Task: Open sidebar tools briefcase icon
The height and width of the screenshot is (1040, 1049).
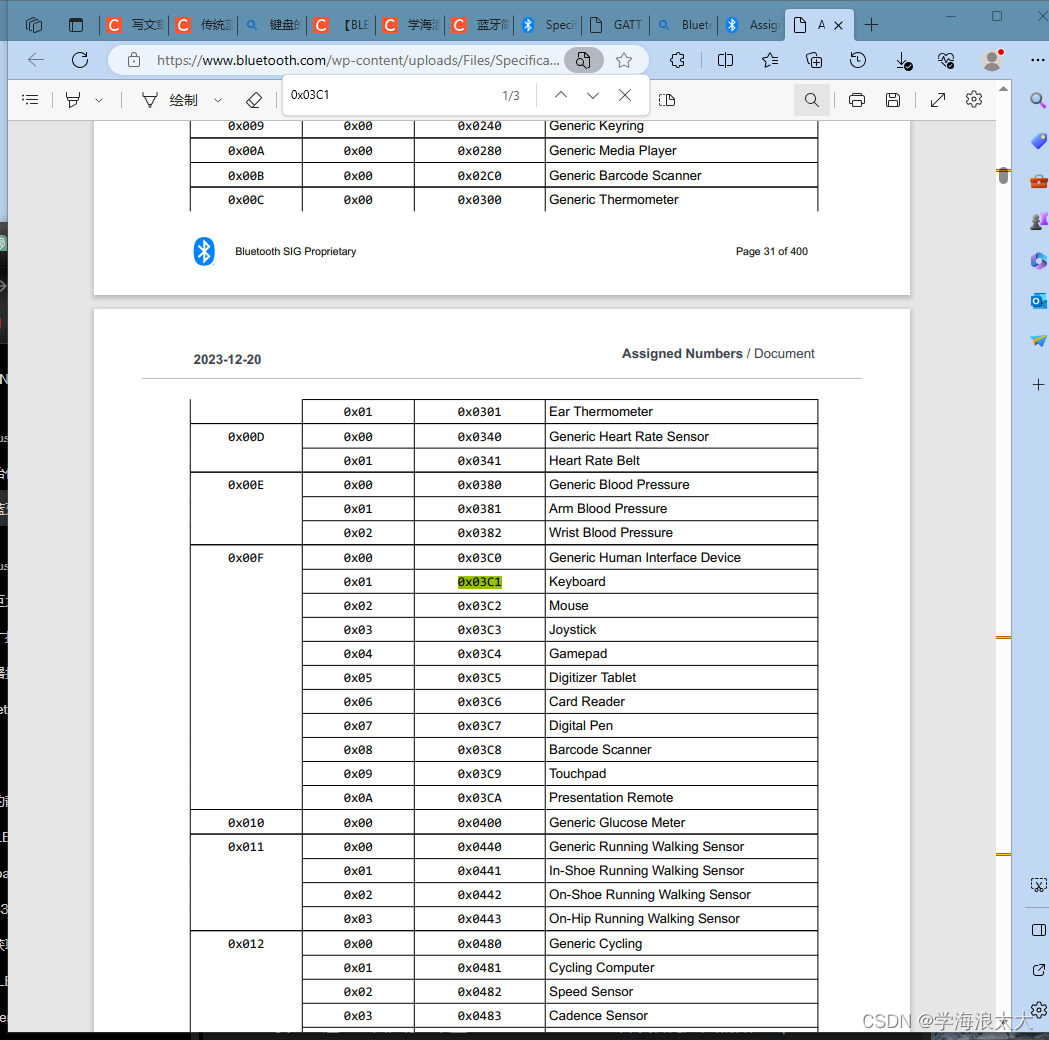Action: point(1038,181)
